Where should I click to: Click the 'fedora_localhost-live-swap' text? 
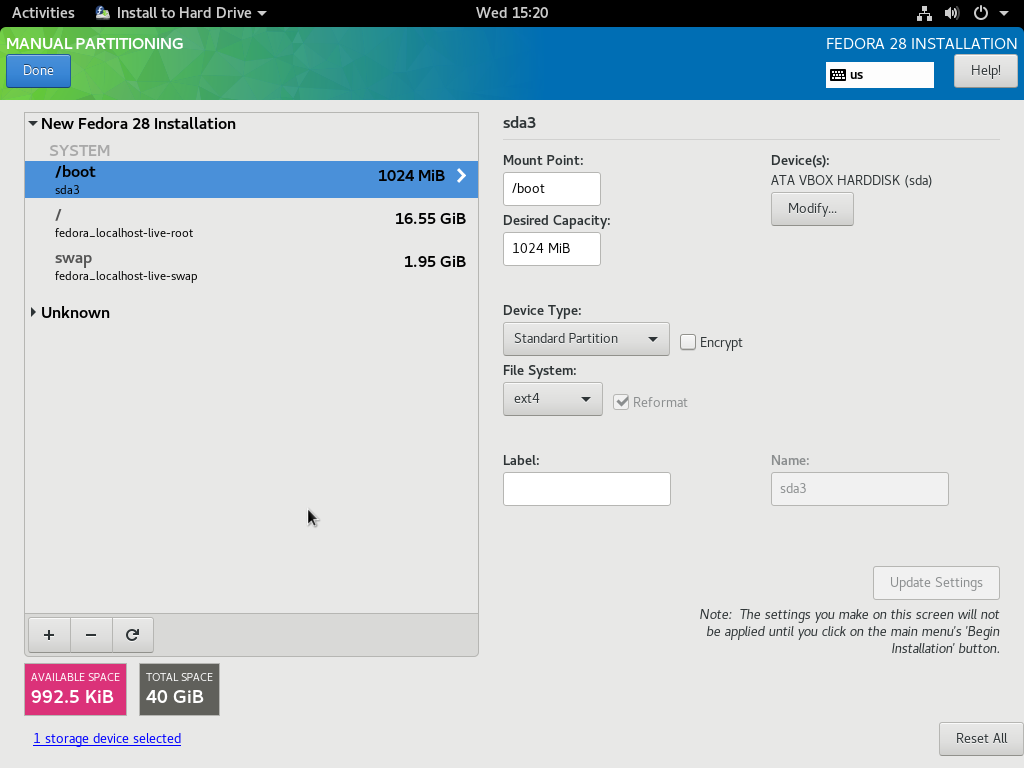coord(126,276)
